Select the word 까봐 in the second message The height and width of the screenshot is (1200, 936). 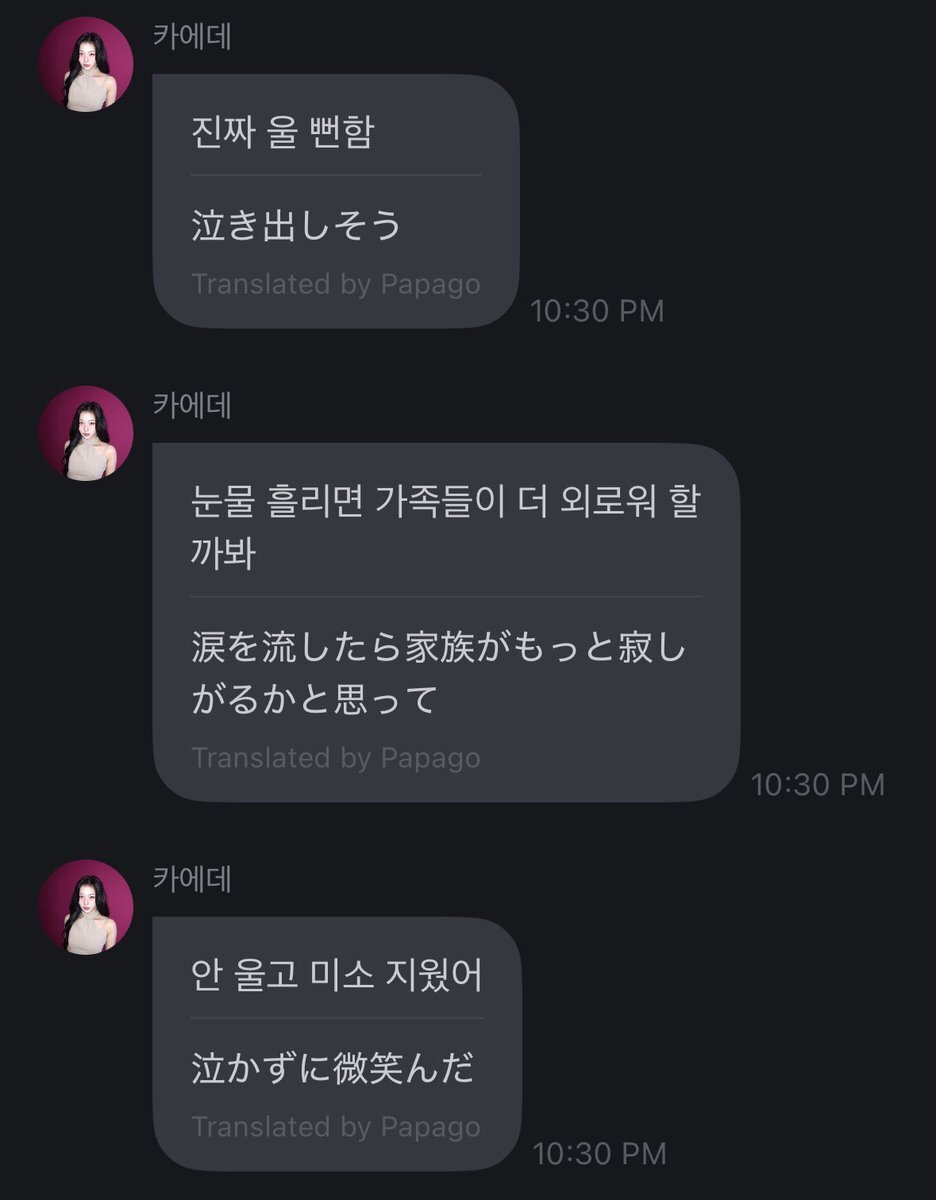(223, 553)
